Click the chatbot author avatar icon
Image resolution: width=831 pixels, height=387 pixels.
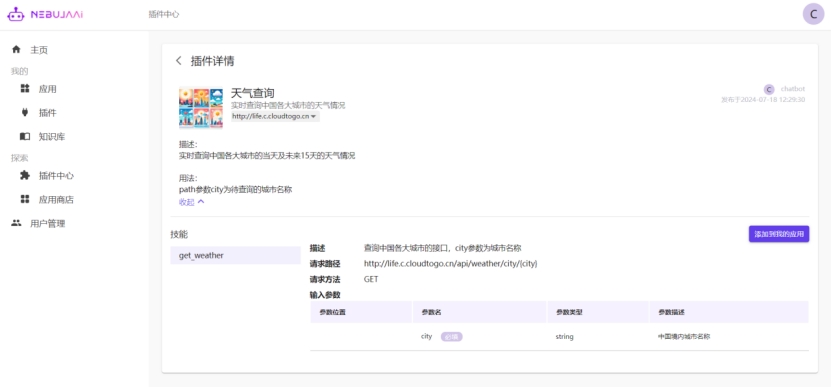769,89
